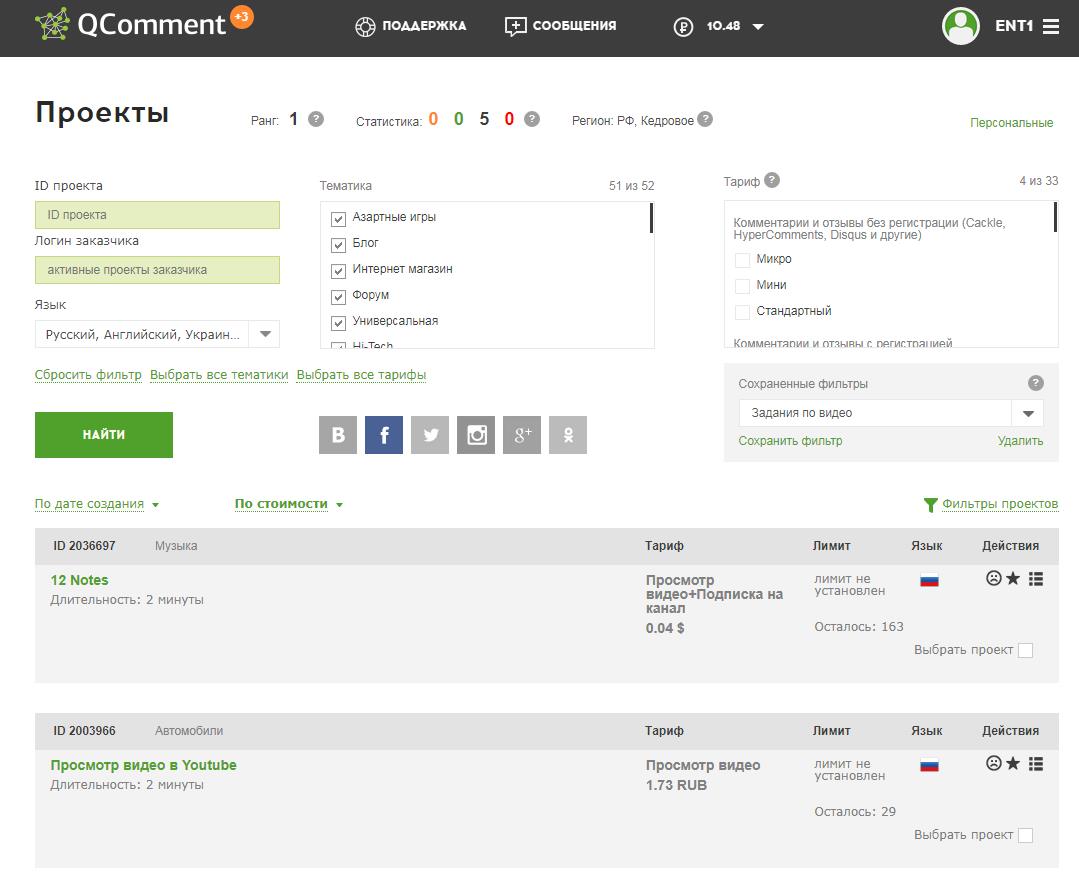Click list icon for 12 Notes project
Viewport: 1079px width, 881px height.
(x=1036, y=579)
